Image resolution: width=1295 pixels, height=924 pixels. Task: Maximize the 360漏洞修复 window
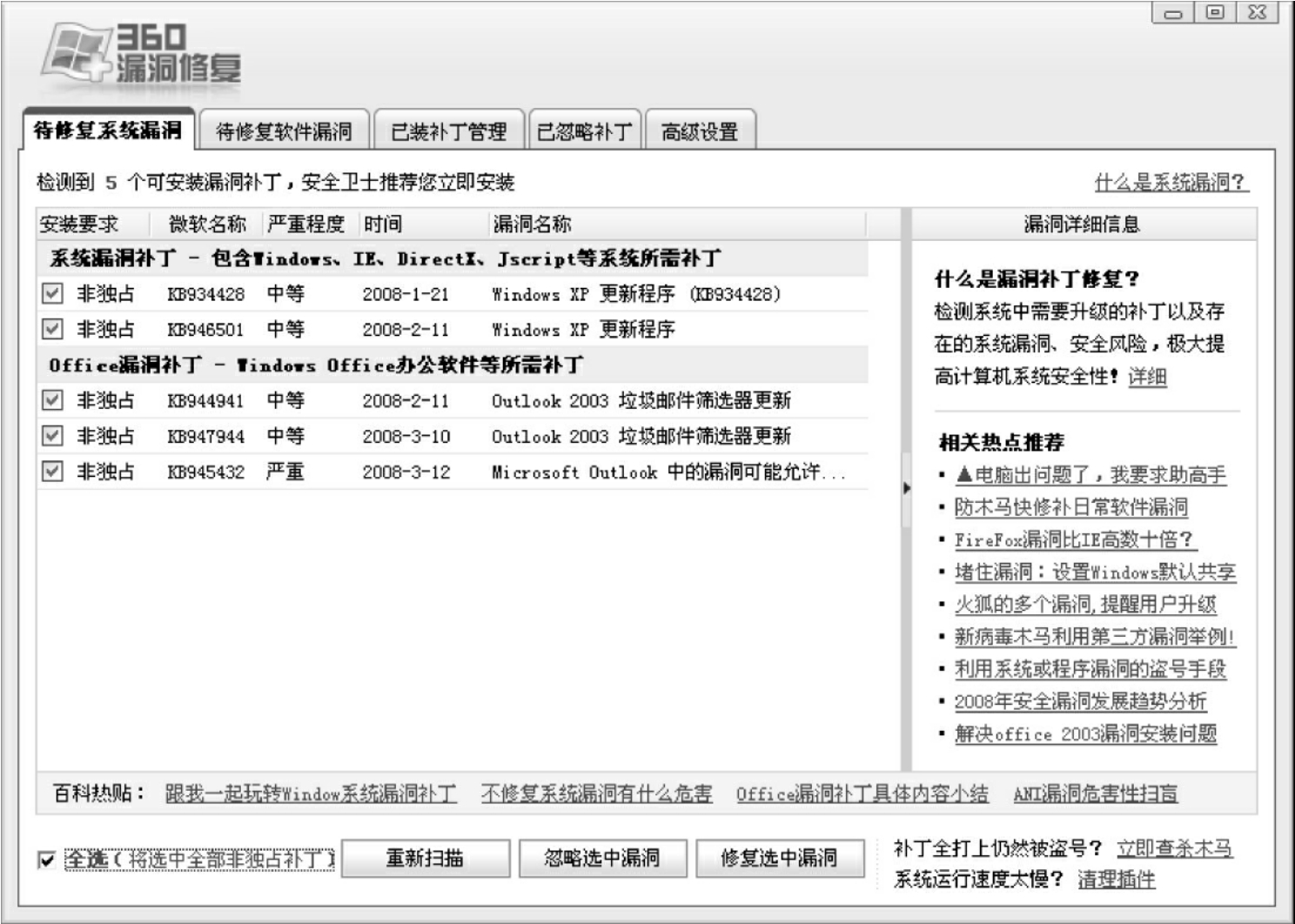1215,12
